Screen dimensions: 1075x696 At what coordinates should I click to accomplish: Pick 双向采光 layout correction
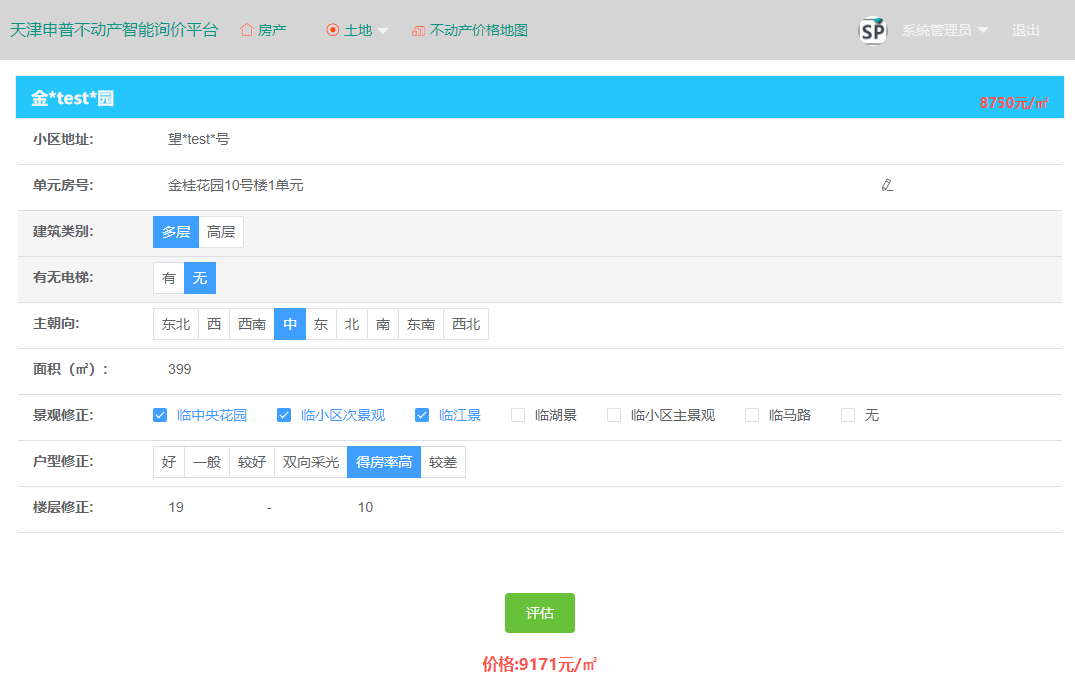[310, 462]
